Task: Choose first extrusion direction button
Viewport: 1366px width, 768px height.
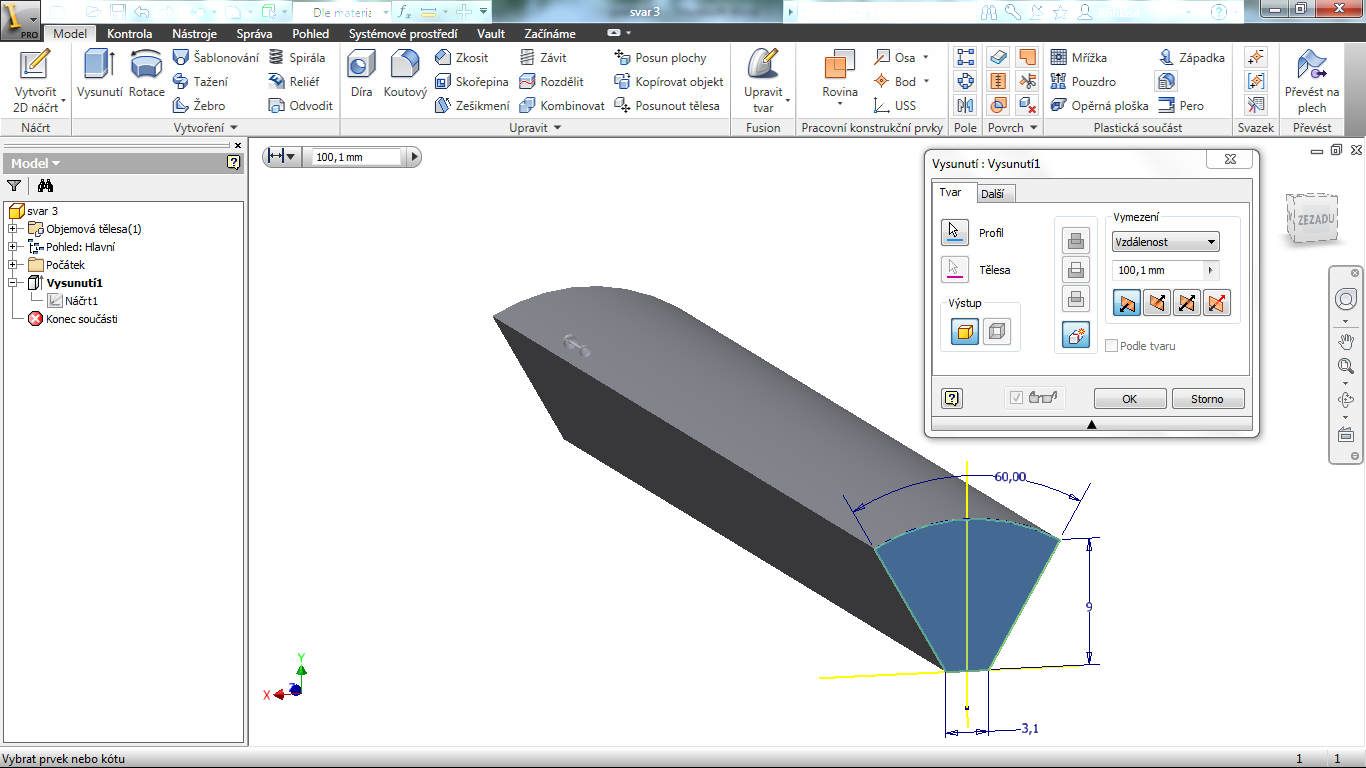Action: [x=1127, y=303]
